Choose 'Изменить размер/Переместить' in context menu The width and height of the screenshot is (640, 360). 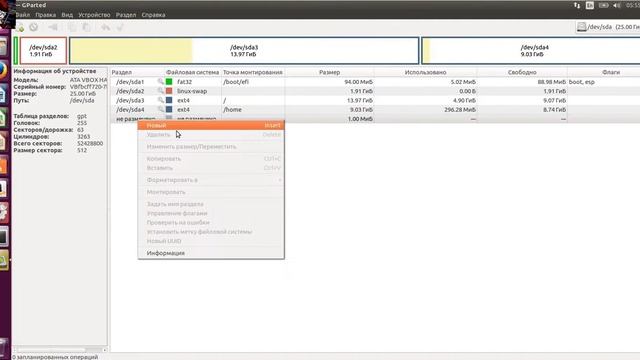point(211,147)
